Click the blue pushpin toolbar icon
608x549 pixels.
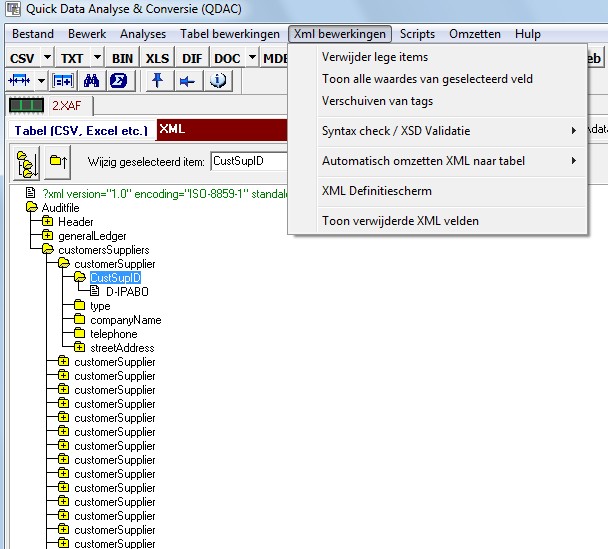[157, 80]
